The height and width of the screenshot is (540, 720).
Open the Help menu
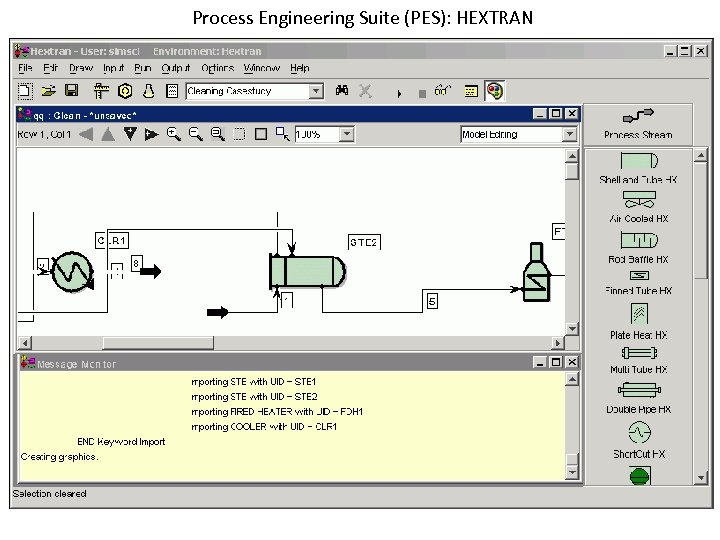(x=299, y=68)
